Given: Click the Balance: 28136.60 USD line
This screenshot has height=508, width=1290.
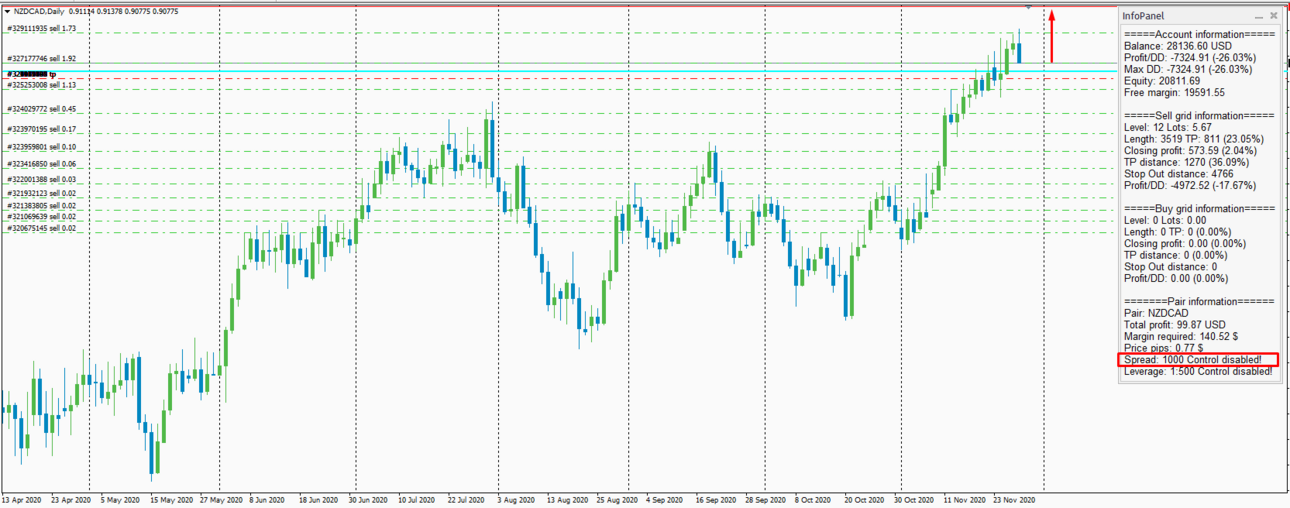Looking at the screenshot, I should (1178, 46).
